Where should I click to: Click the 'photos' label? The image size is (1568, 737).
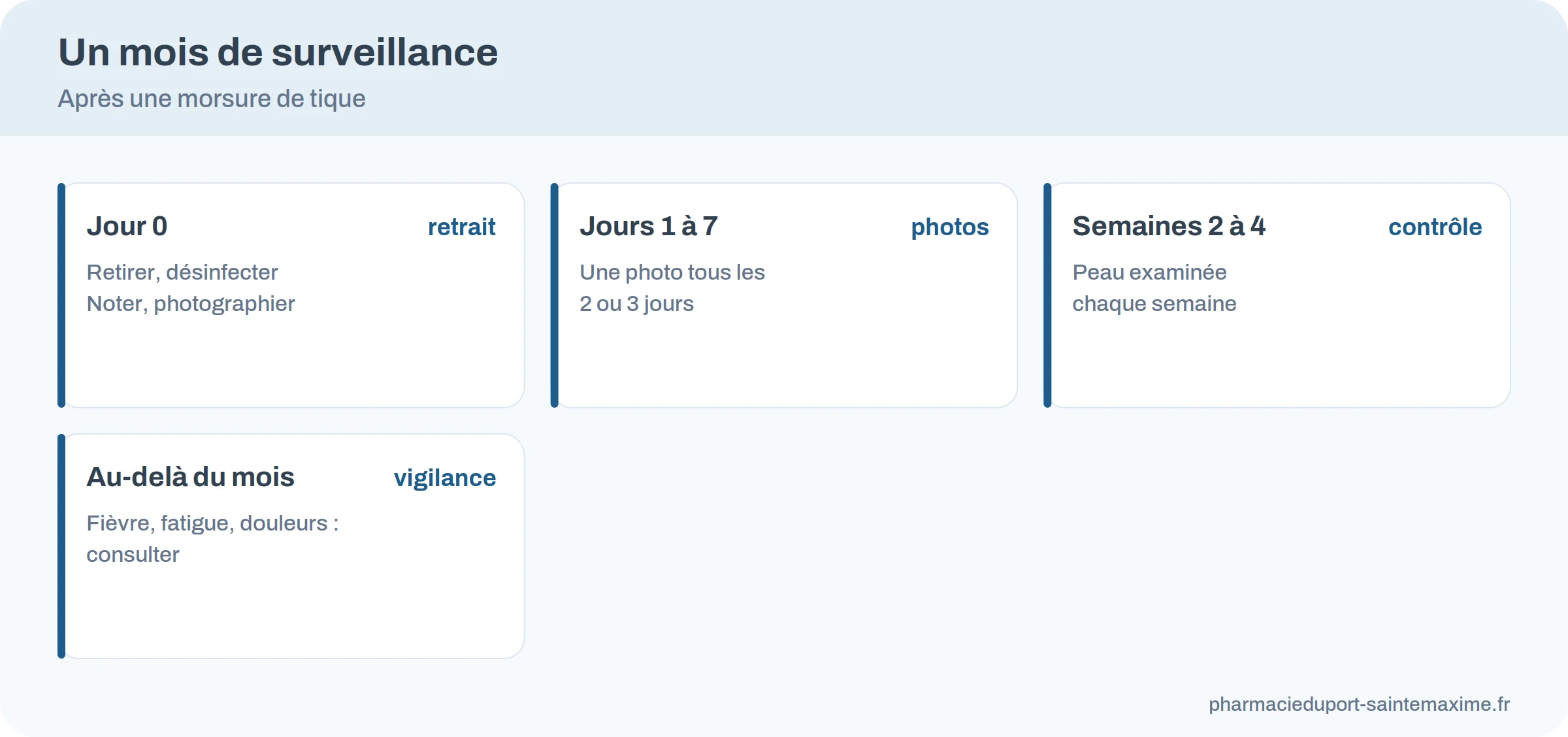[x=950, y=227]
